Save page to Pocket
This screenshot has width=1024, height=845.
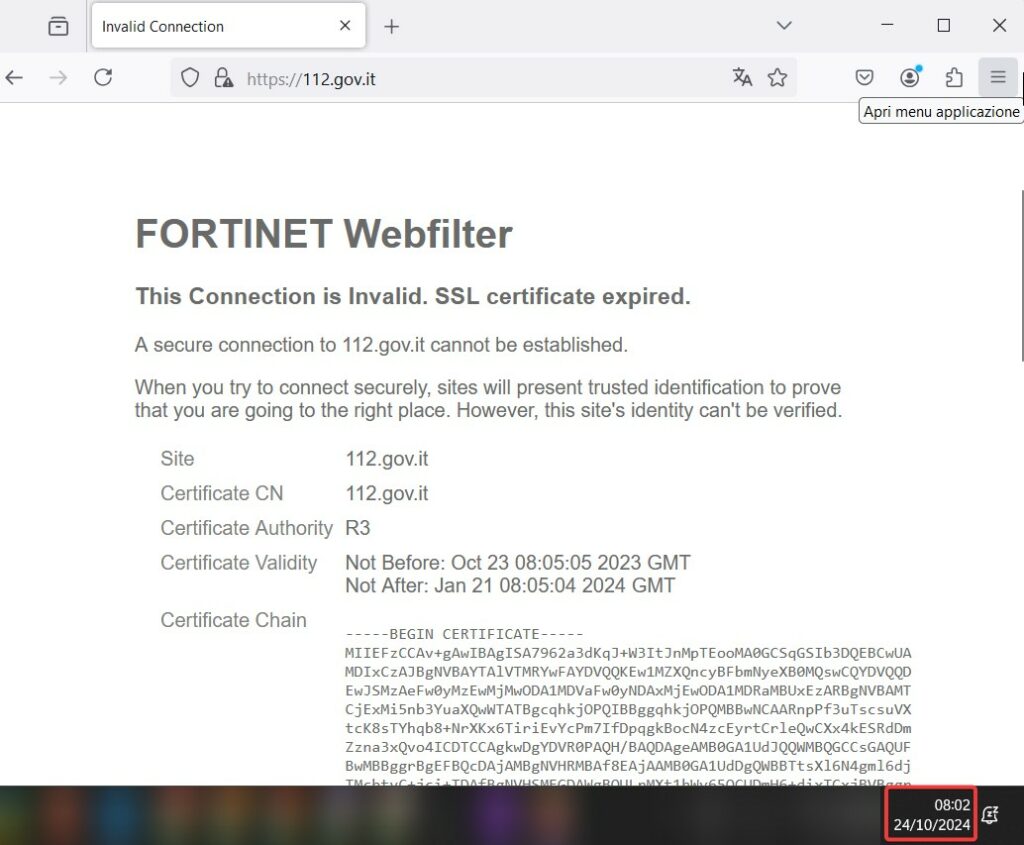click(x=865, y=78)
